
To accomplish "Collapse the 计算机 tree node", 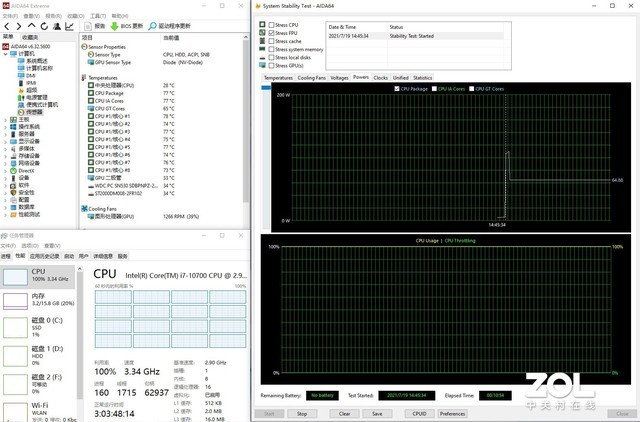I will pos(5,54).
